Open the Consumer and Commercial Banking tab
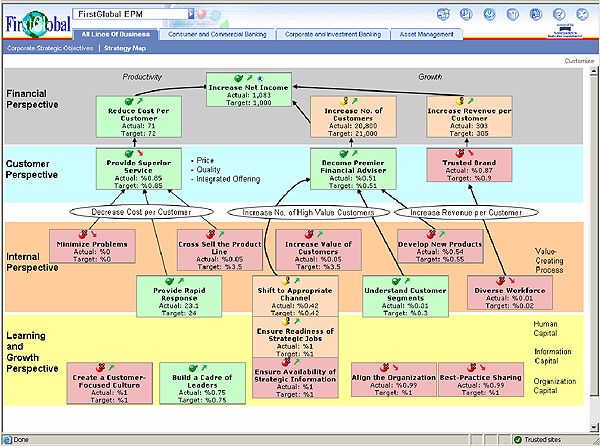The height and width of the screenshot is (446, 600). pyautogui.click(x=210, y=34)
